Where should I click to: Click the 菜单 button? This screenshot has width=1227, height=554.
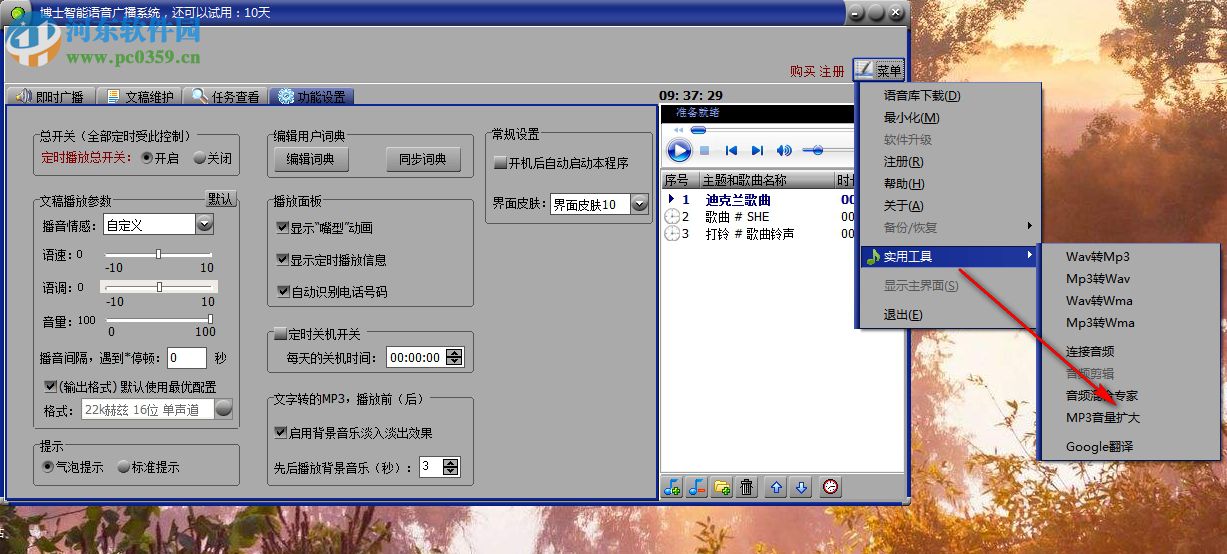(x=880, y=70)
